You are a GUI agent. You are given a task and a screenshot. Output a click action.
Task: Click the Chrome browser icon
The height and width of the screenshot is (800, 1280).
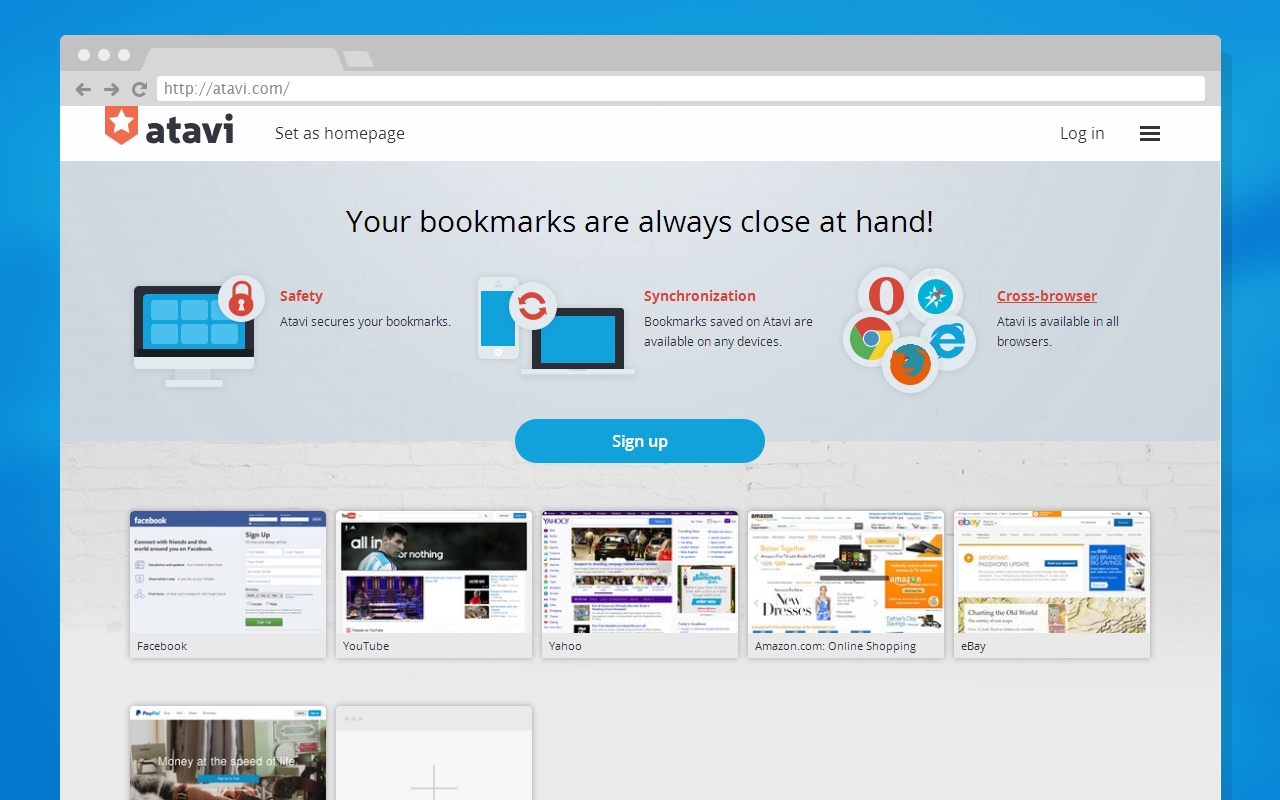871,339
